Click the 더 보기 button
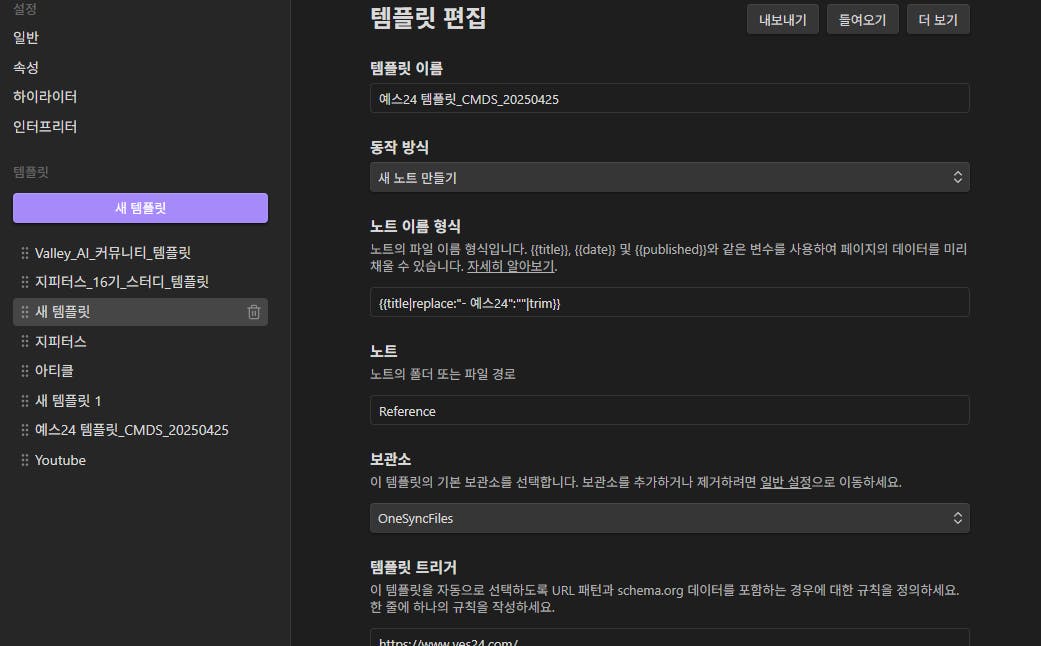Screen dimensions: 1041x646 (x=938, y=20)
